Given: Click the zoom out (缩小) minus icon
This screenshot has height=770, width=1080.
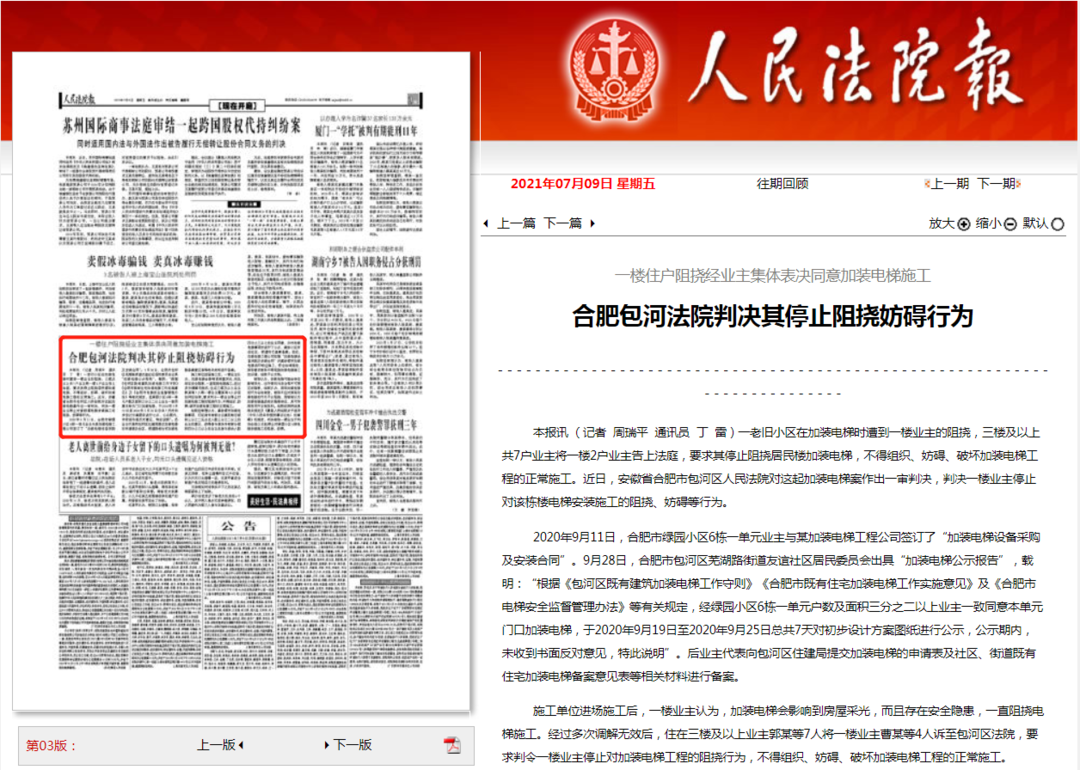Looking at the screenshot, I should click(x=1010, y=224).
